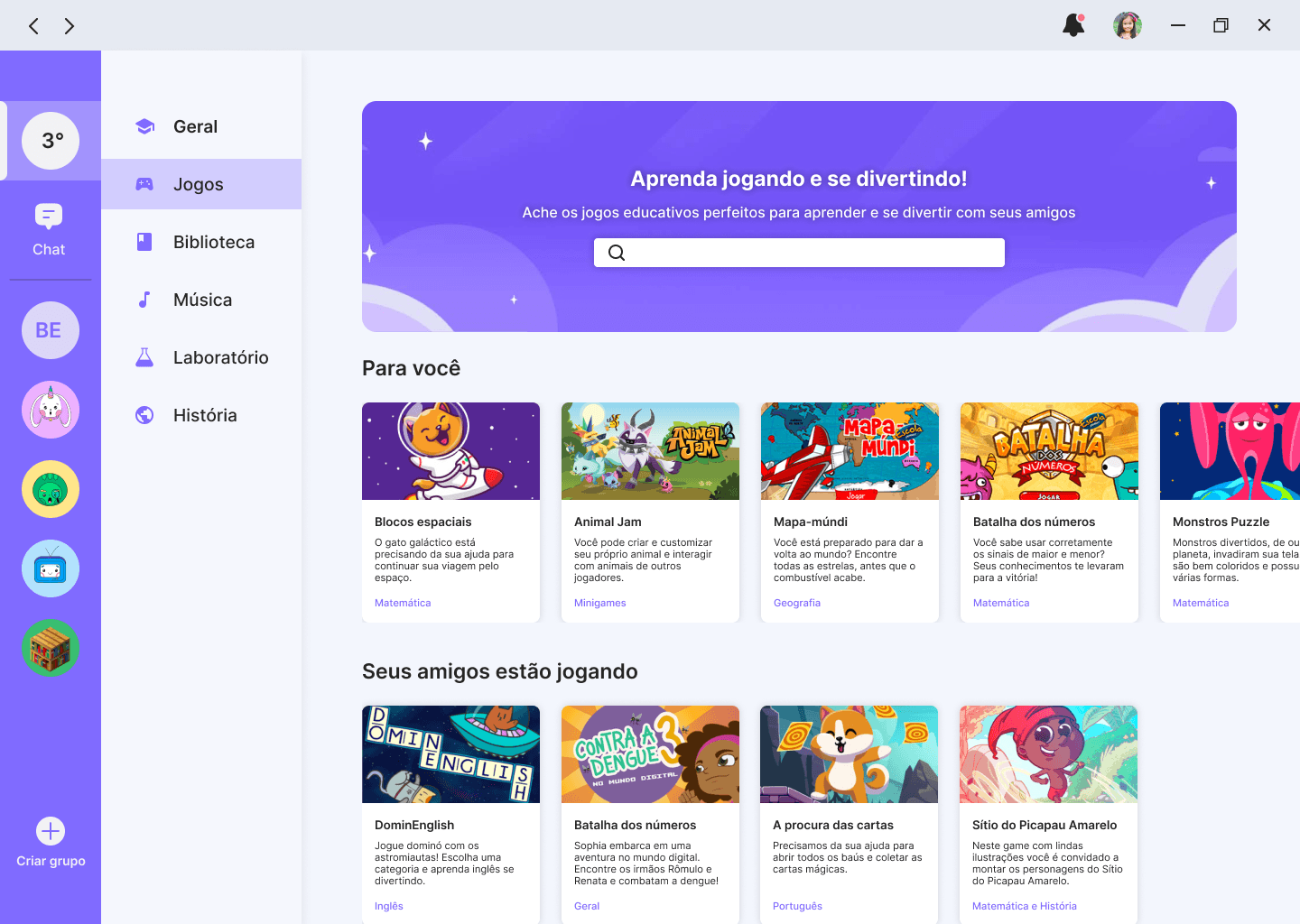Open the BE group avatar
This screenshot has width=1300, height=924.
click(51, 330)
